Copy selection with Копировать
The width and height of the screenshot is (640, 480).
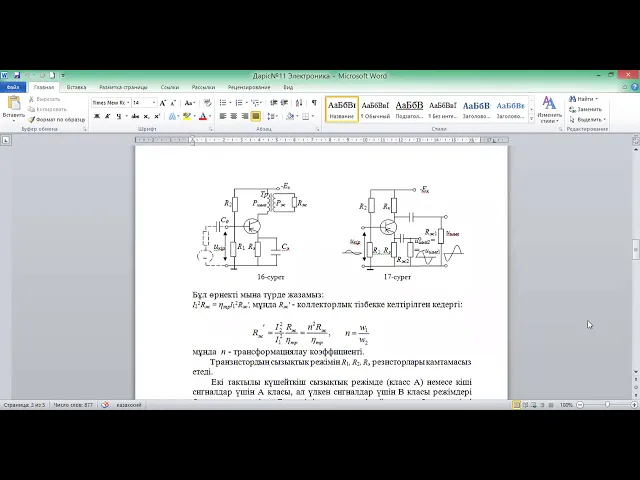[x=47, y=109]
